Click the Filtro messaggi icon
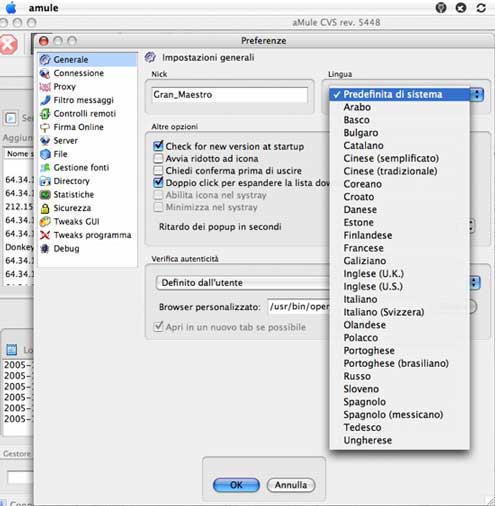The image size is (495, 506). click(45, 100)
